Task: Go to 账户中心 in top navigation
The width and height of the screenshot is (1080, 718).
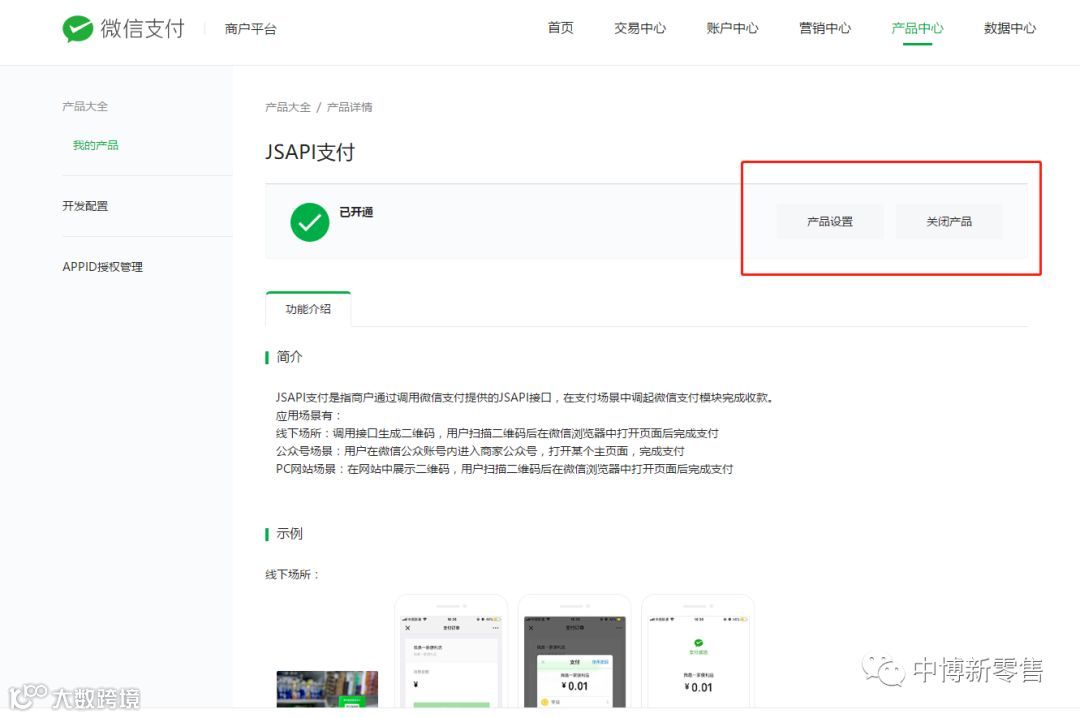Action: [732, 28]
